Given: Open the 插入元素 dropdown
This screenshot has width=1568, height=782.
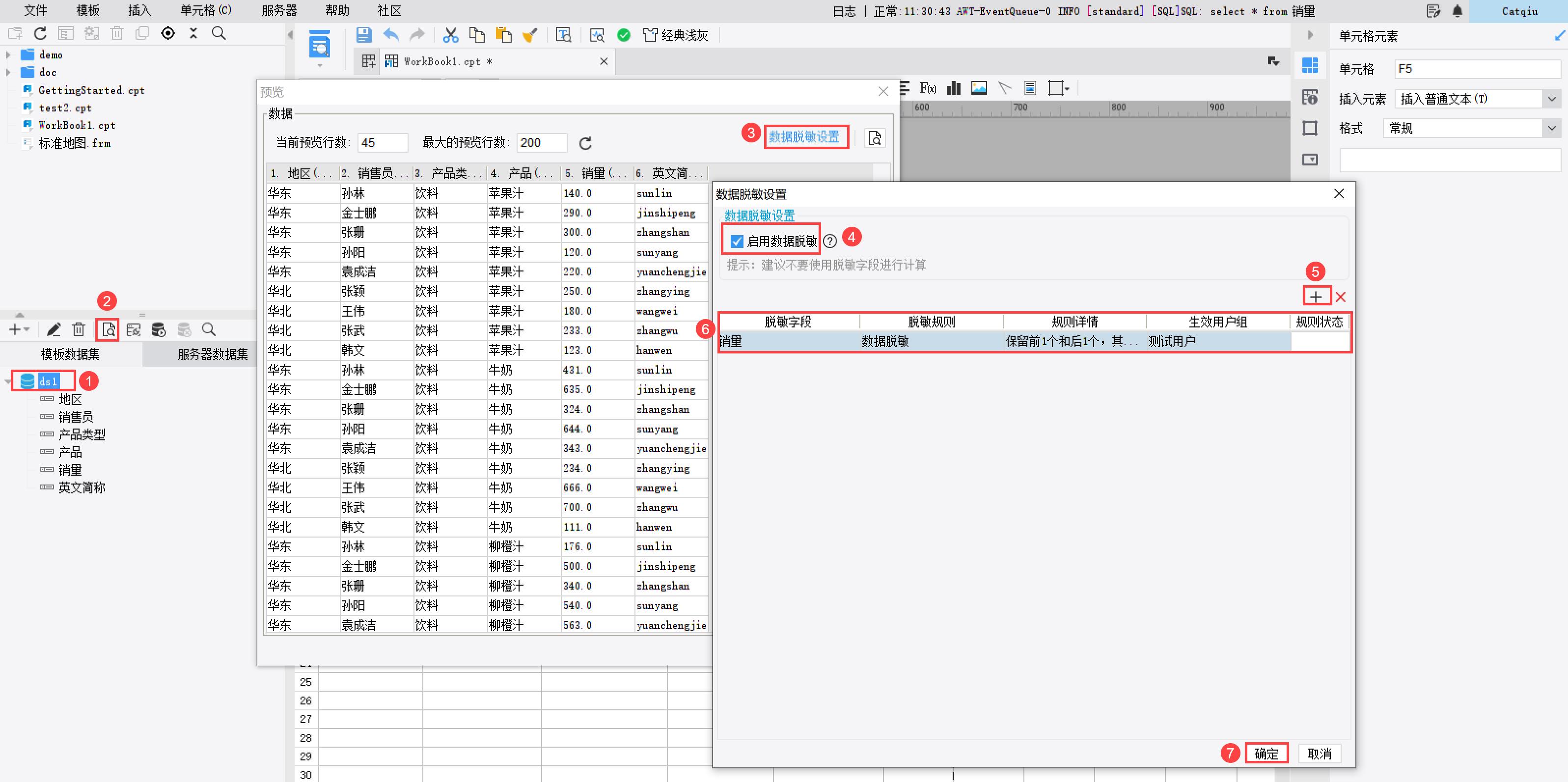Looking at the screenshot, I should (x=1551, y=99).
